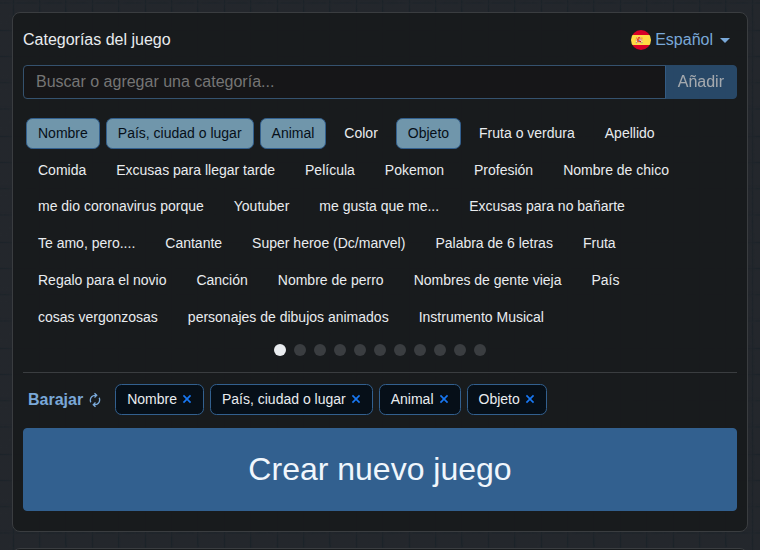Go to the first active pagination dot
The width and height of the screenshot is (760, 550).
point(280,350)
